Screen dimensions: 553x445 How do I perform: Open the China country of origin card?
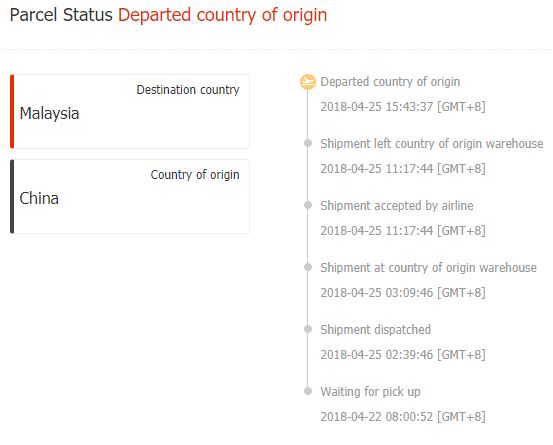coord(130,196)
